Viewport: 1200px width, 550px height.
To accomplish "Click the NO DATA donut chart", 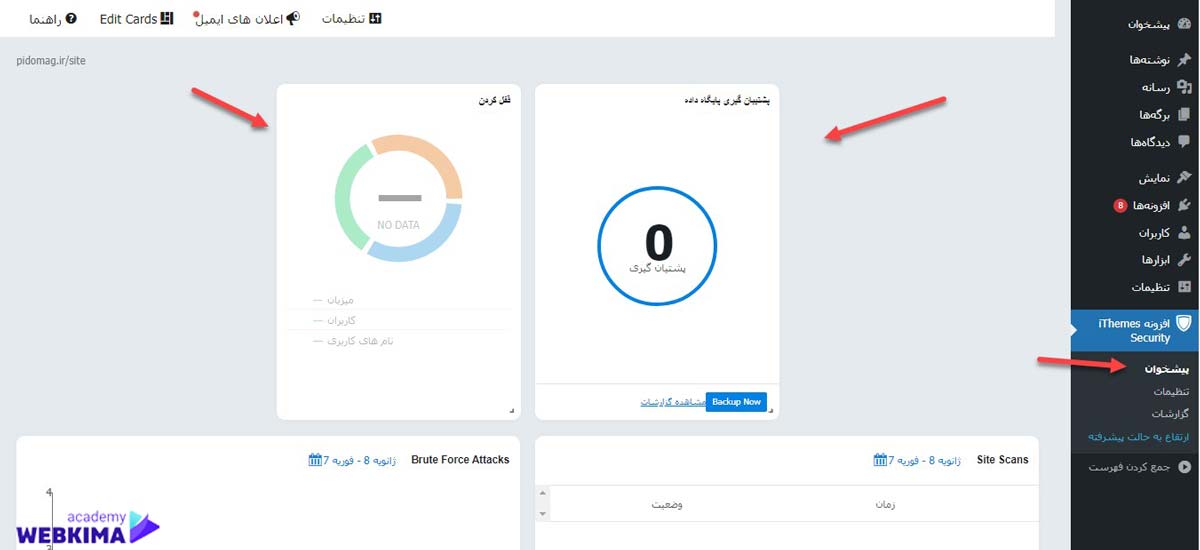I will (x=398, y=198).
